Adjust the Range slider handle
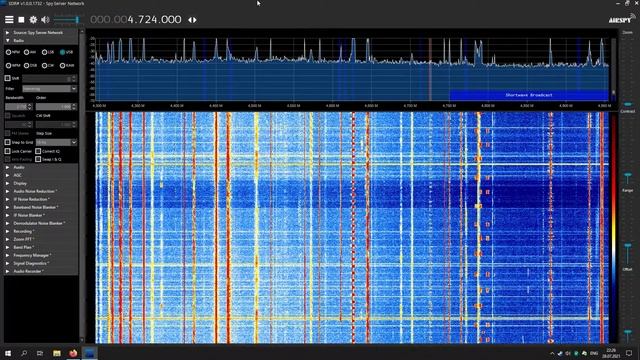640x360 pixels. [x=628, y=246]
